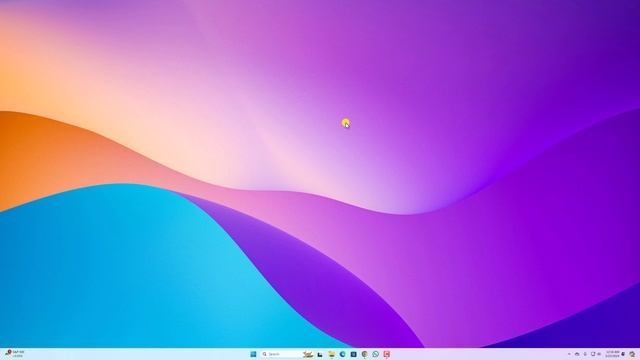Open the dark blue app icon on taskbar

pos(353,354)
